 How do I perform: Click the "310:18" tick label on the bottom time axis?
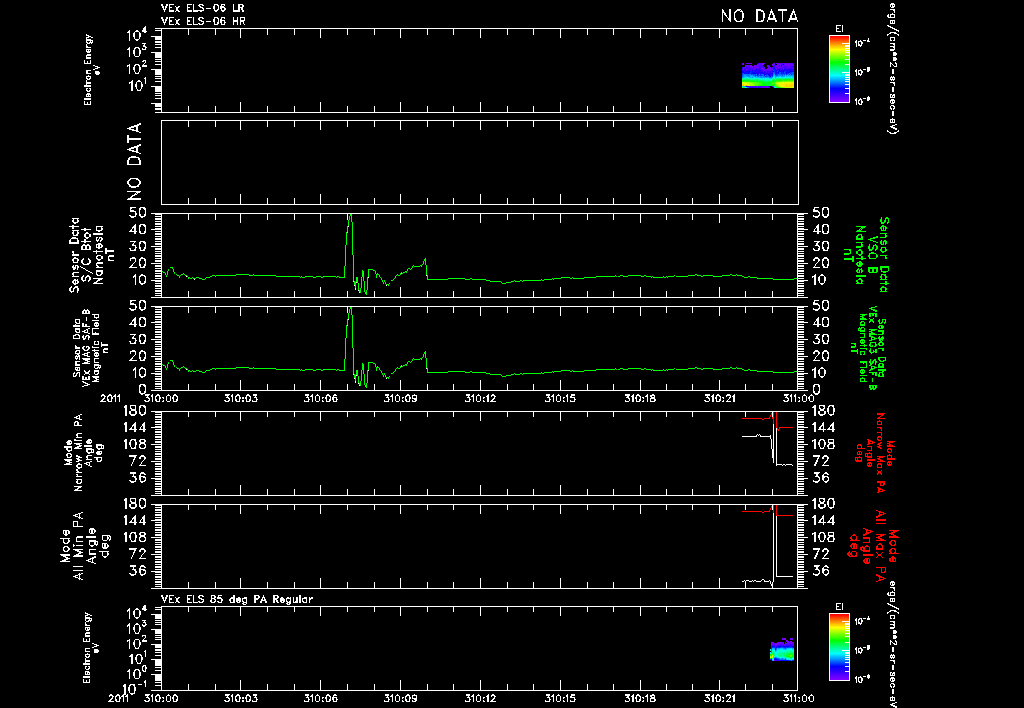[x=639, y=698]
